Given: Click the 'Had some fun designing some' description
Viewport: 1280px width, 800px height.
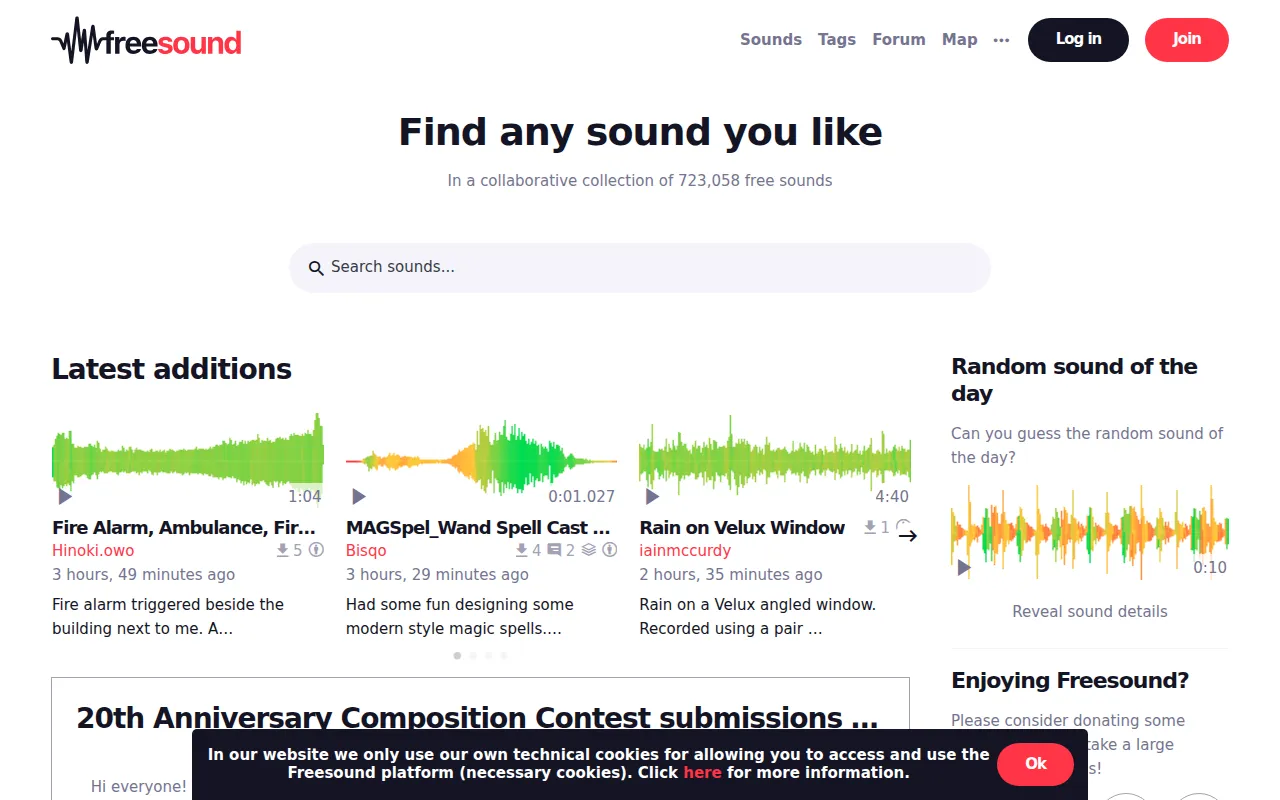Looking at the screenshot, I should 460,605.
